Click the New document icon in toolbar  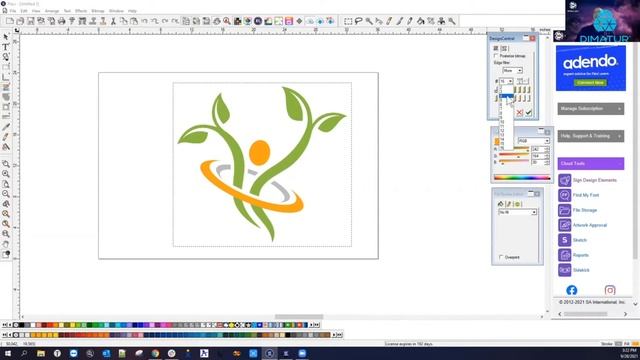[9, 21]
